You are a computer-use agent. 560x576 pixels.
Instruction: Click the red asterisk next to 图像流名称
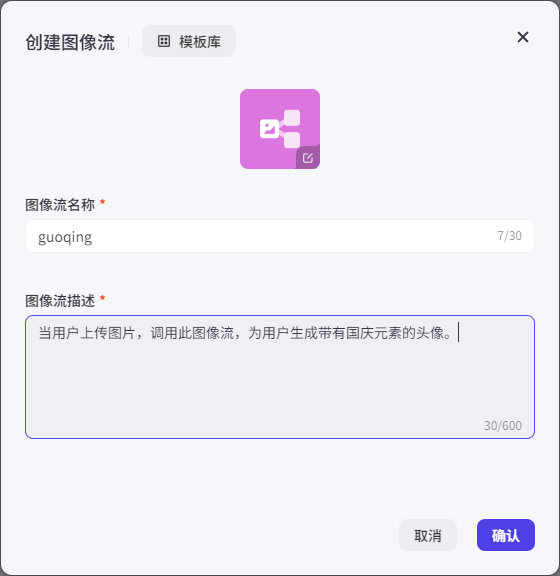click(103, 202)
